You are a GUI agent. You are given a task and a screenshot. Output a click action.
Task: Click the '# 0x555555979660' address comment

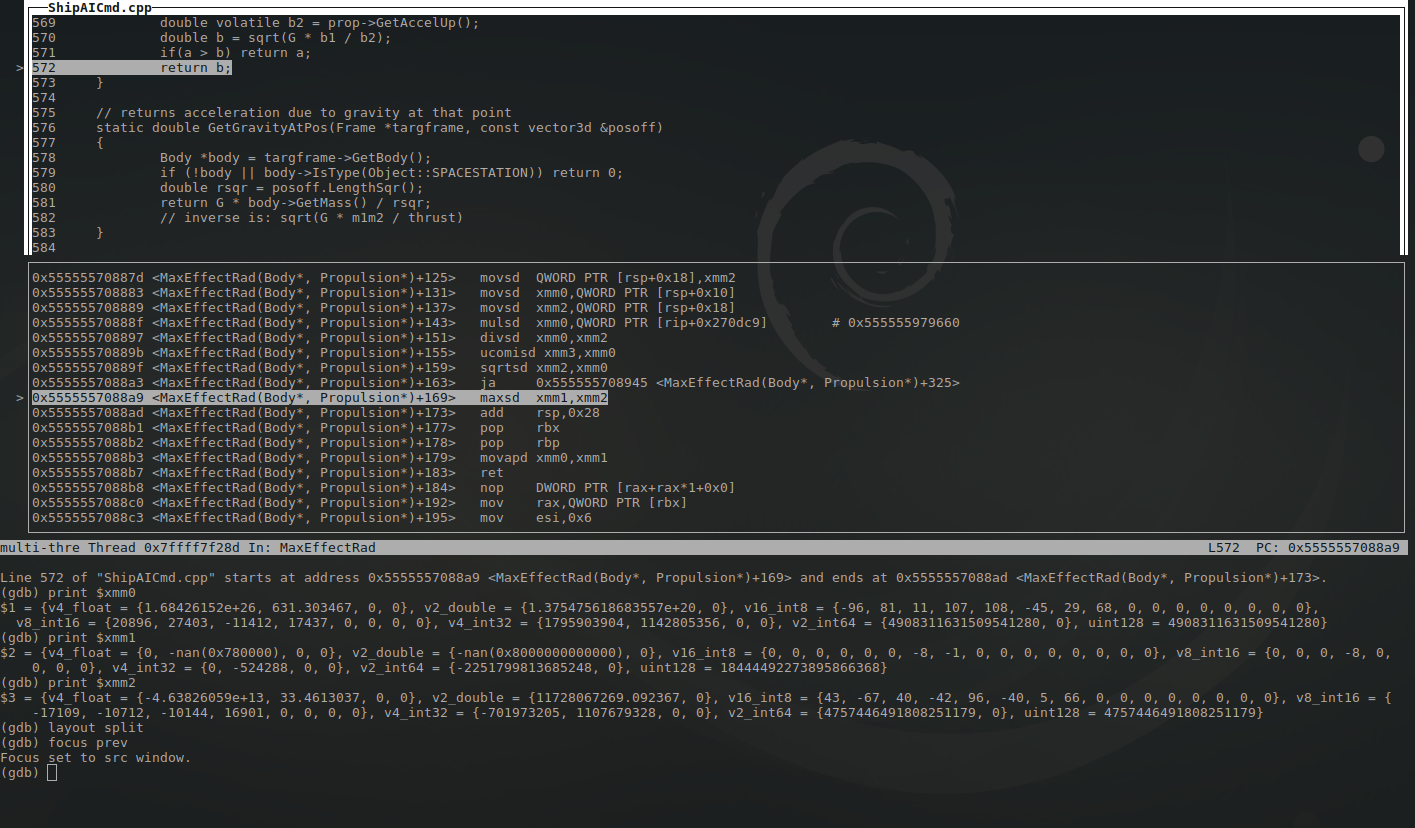tap(896, 322)
